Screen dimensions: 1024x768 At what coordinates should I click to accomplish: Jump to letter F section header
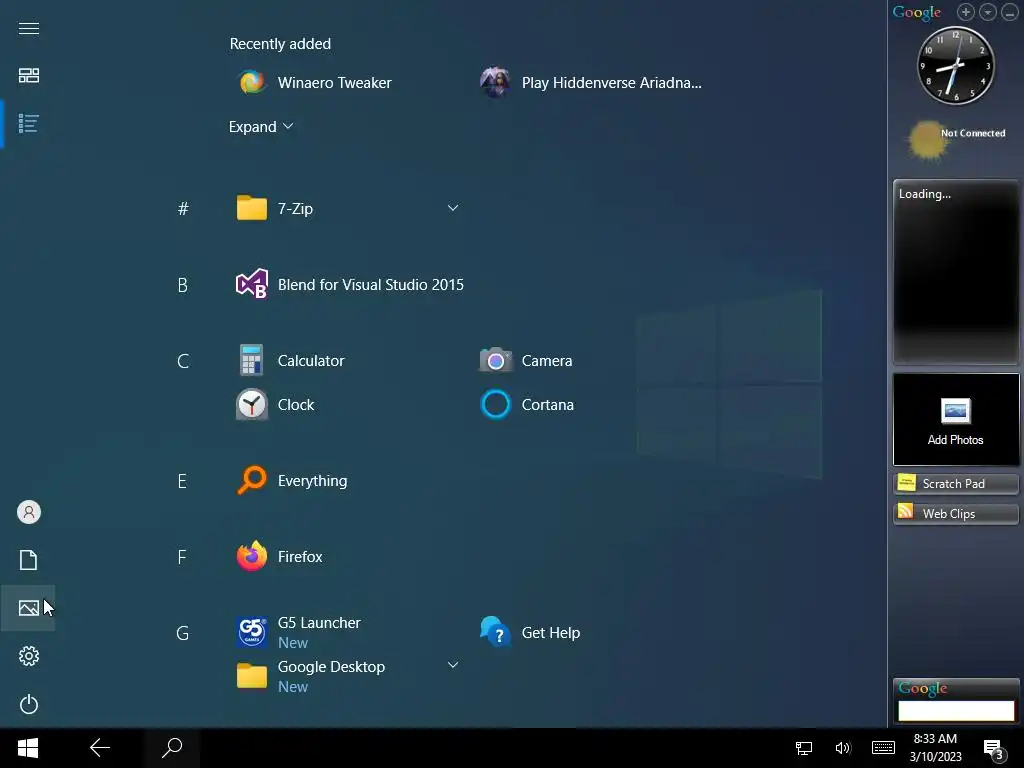182,557
